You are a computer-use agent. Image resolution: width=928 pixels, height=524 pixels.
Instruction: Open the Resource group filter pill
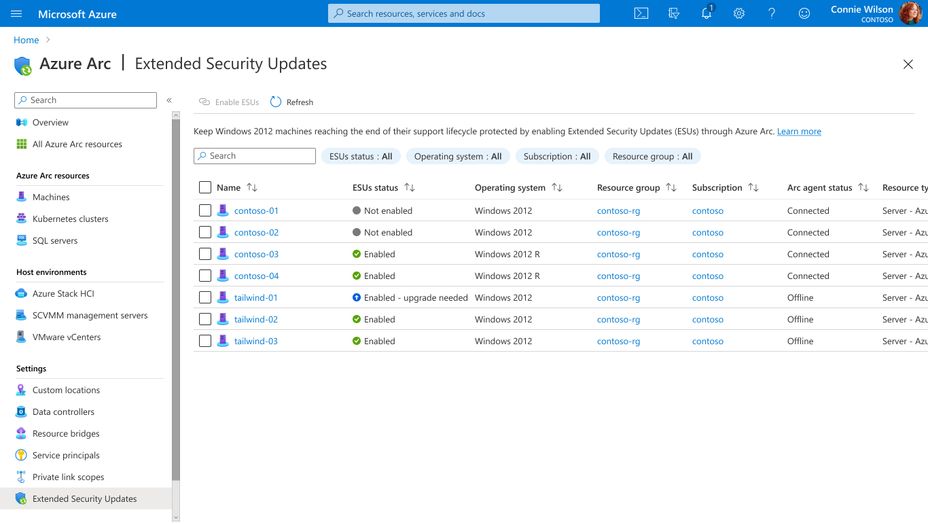tap(652, 156)
